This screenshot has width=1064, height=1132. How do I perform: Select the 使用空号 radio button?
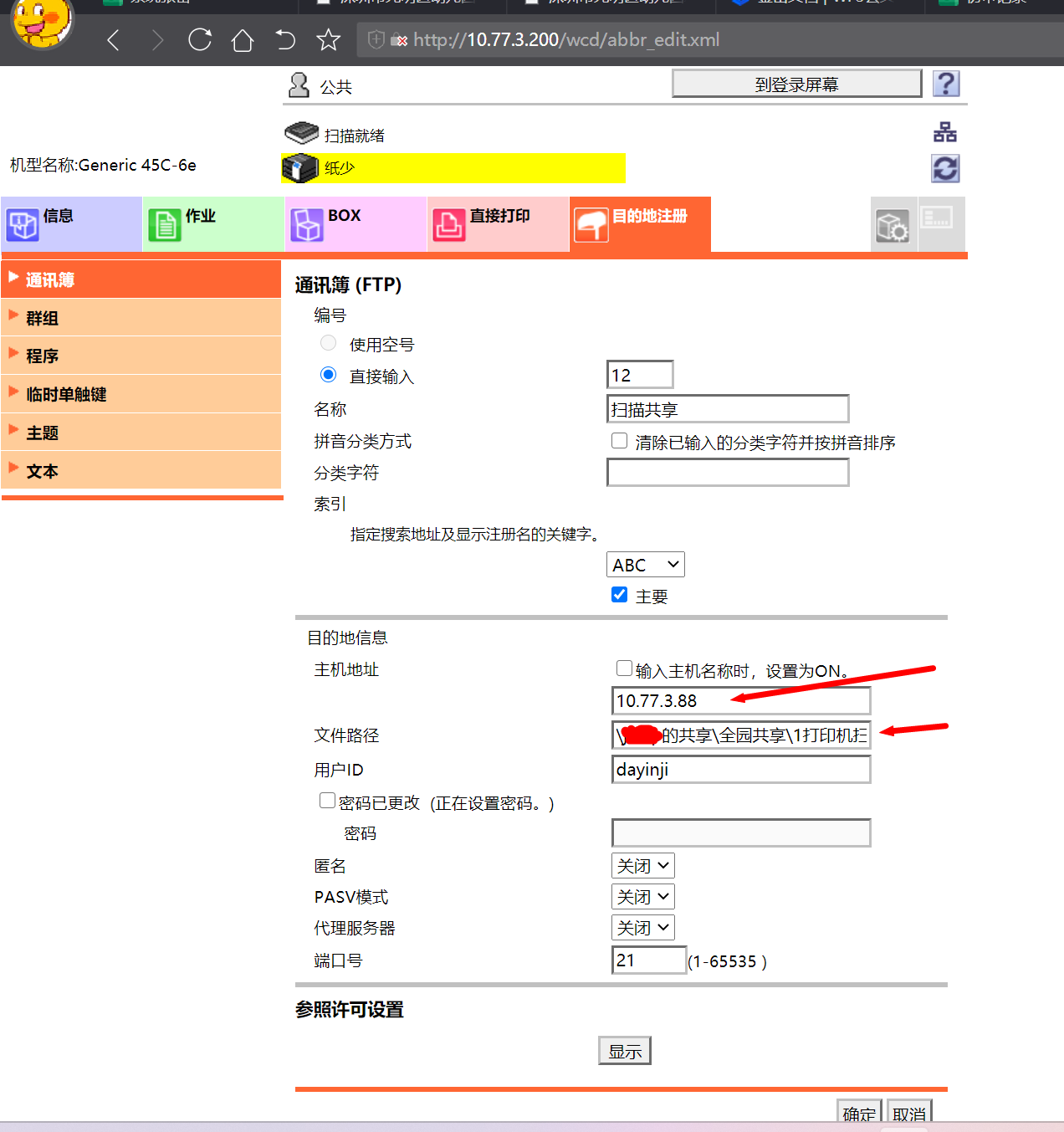click(329, 343)
